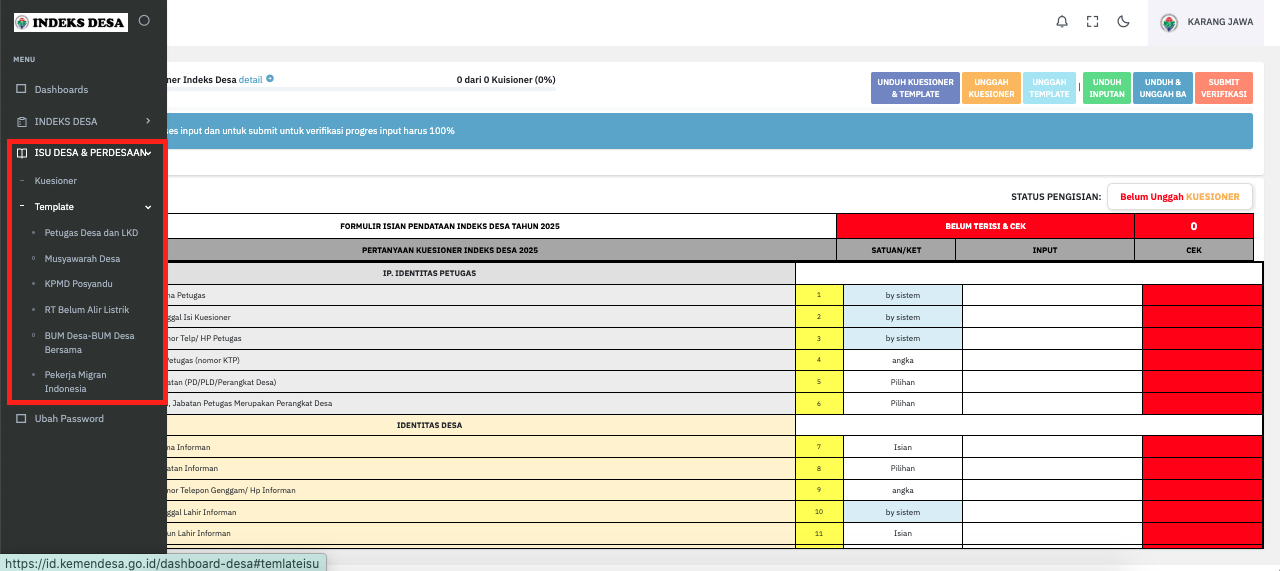This screenshot has height=571, width=1280.
Task: Click the red cell showing 0
Action: pos(1194,226)
